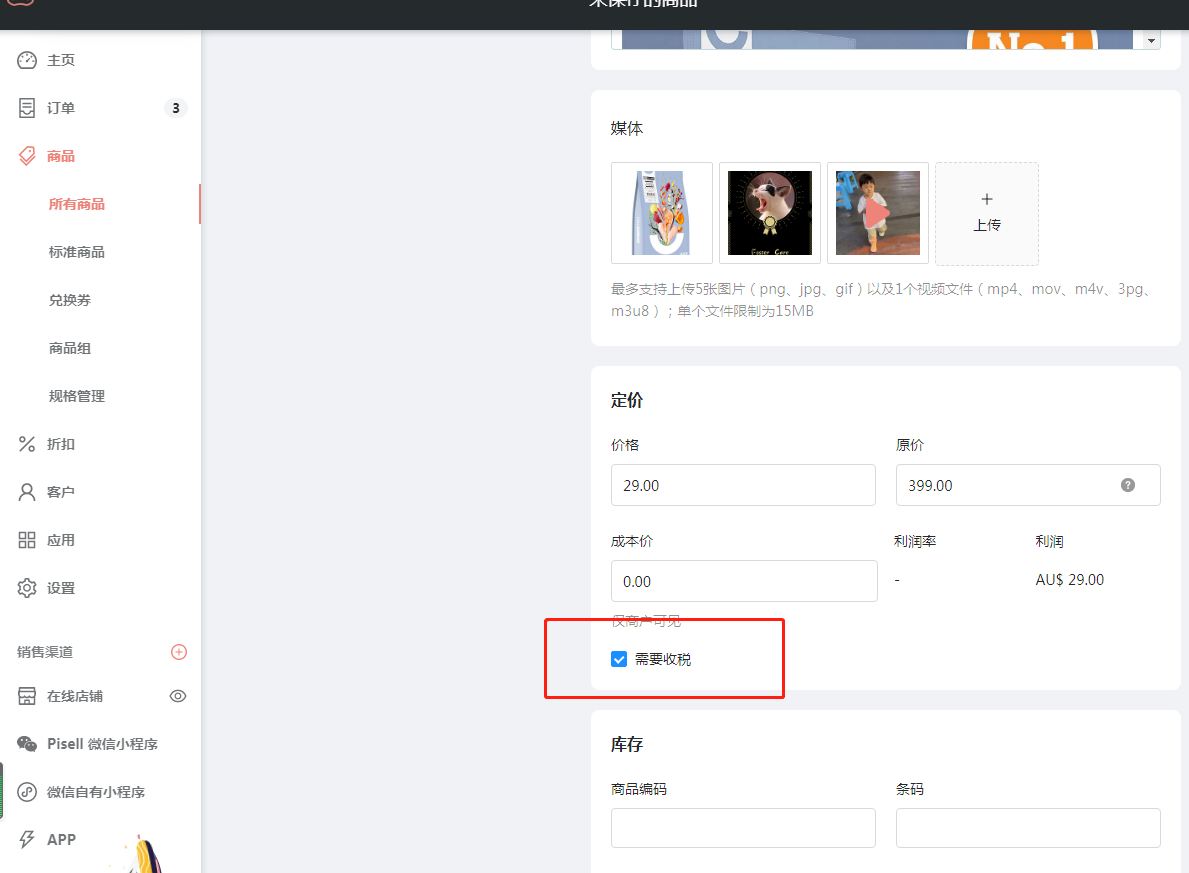Screen dimensions: 1189x873
Task: Click the 成本价 input showing 0.00
Action: [744, 581]
